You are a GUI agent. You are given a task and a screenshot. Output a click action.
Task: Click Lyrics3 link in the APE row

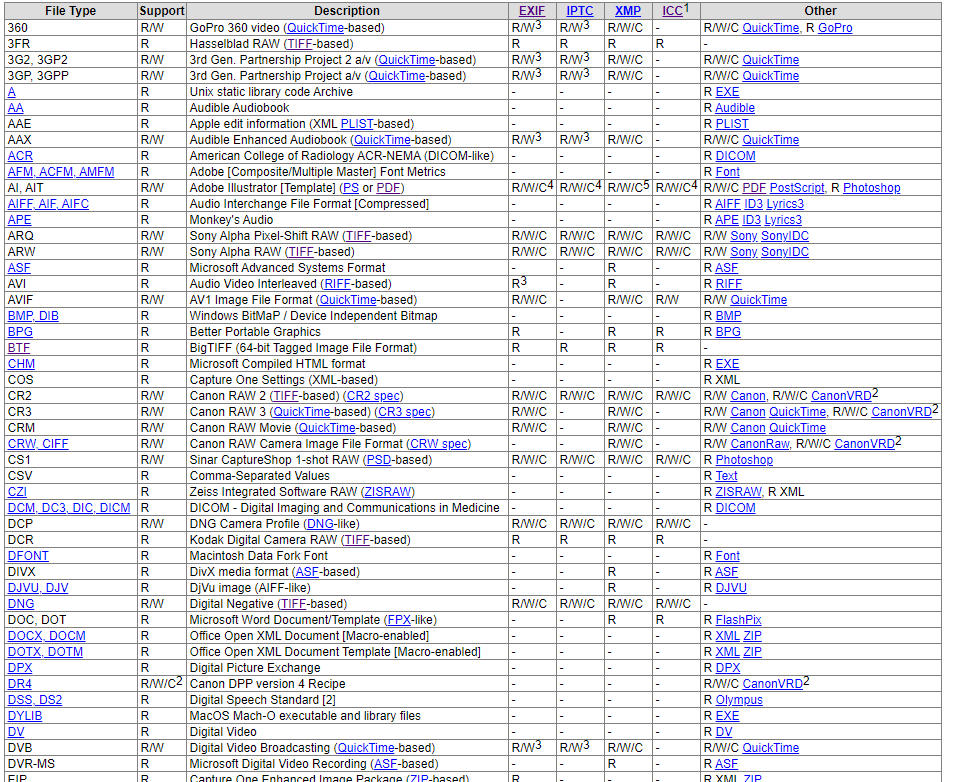click(782, 220)
